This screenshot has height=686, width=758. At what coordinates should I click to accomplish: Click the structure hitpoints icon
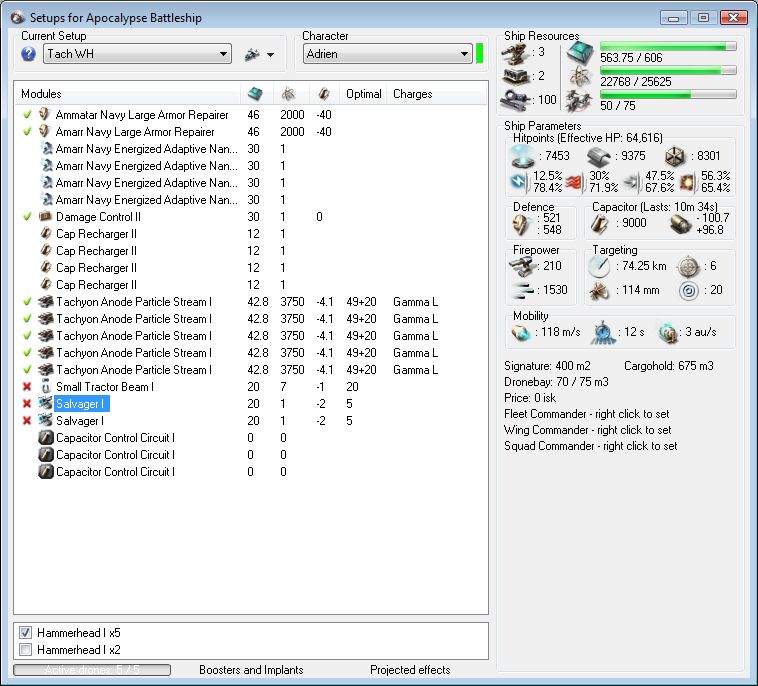[675, 156]
